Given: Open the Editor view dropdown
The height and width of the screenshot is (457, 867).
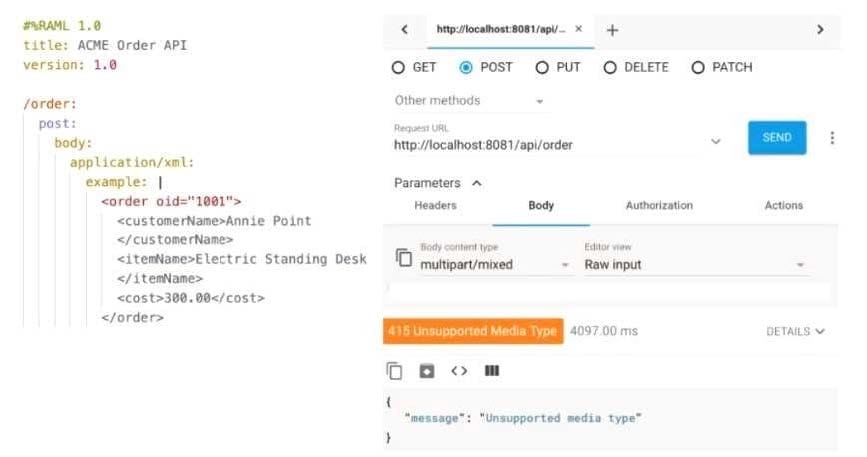Looking at the screenshot, I should coord(695,265).
